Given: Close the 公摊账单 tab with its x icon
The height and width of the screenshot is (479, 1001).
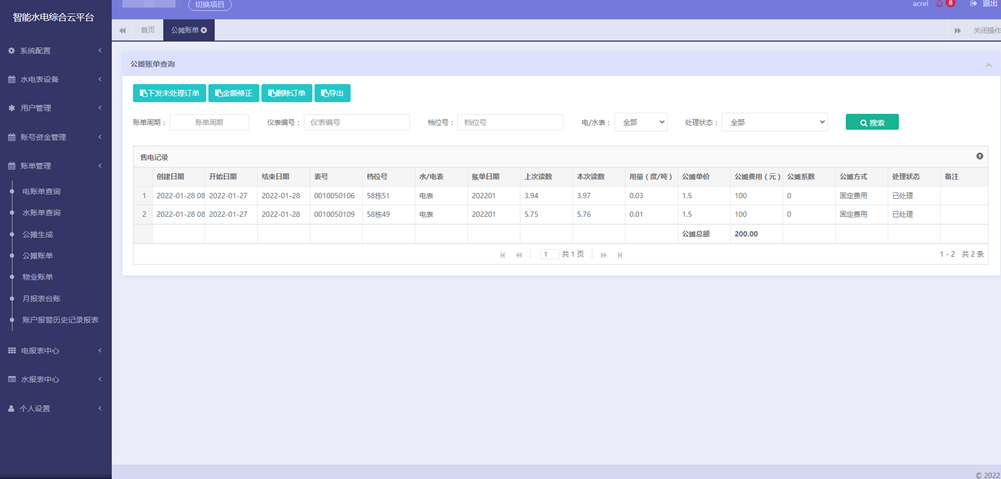Looking at the screenshot, I should (204, 30).
